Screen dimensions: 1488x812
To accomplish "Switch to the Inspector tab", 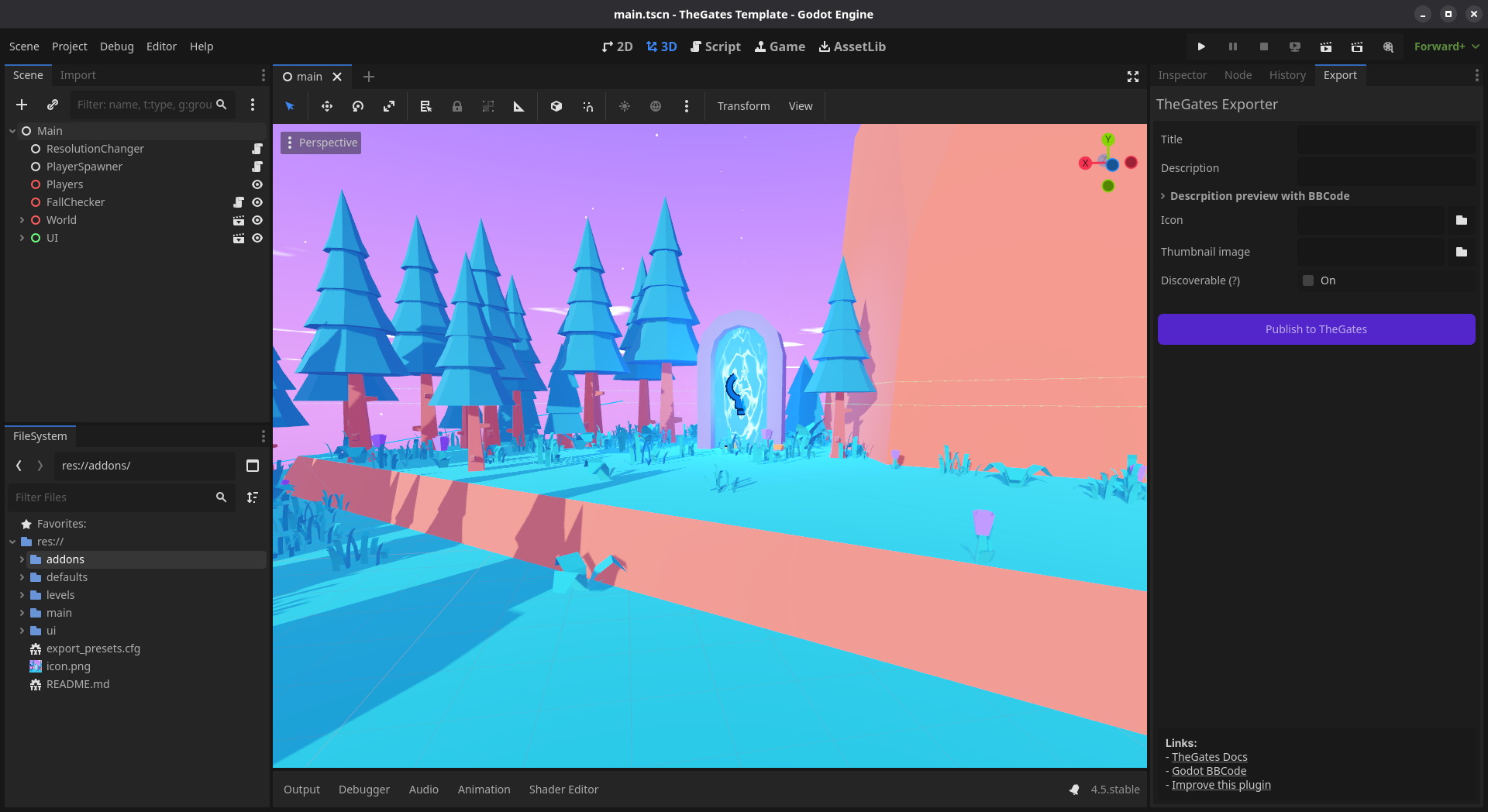I will tap(1182, 75).
